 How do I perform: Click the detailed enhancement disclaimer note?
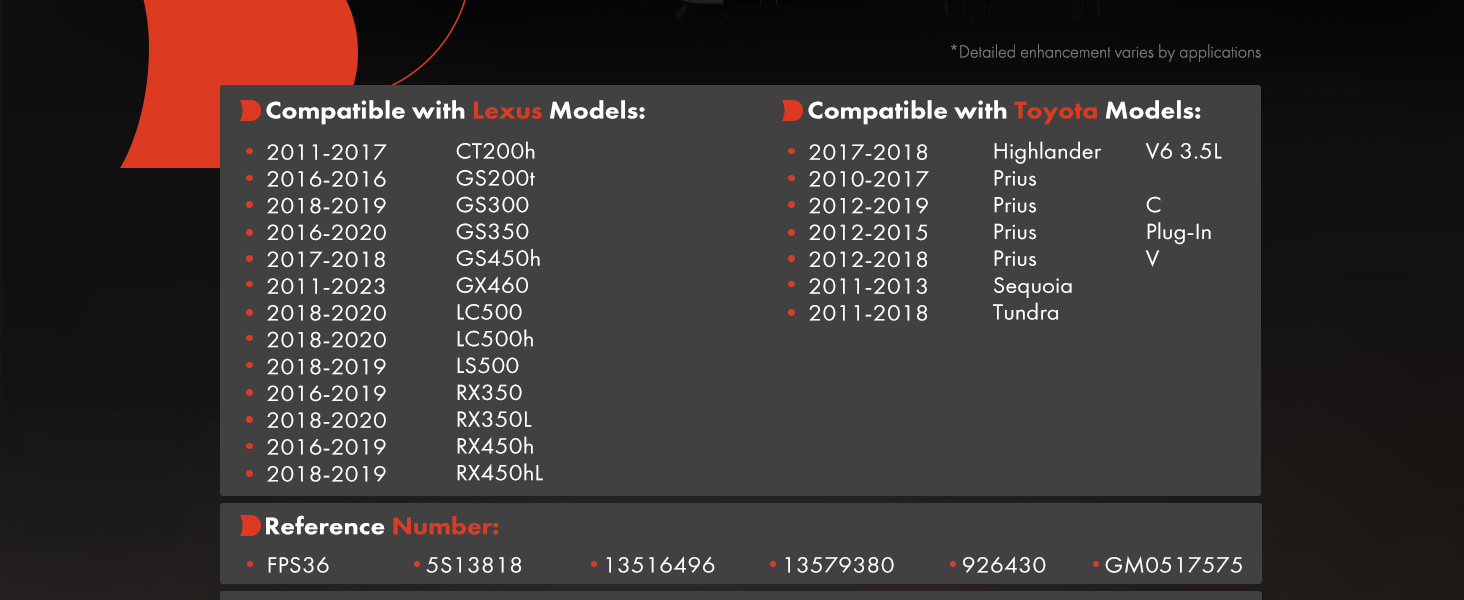pyautogui.click(x=1105, y=53)
